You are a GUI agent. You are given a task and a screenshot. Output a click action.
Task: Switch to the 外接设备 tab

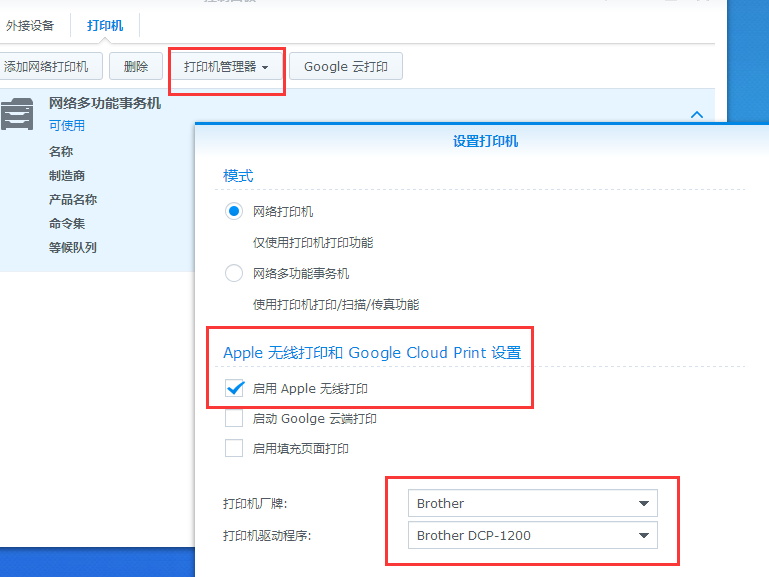coord(30,26)
